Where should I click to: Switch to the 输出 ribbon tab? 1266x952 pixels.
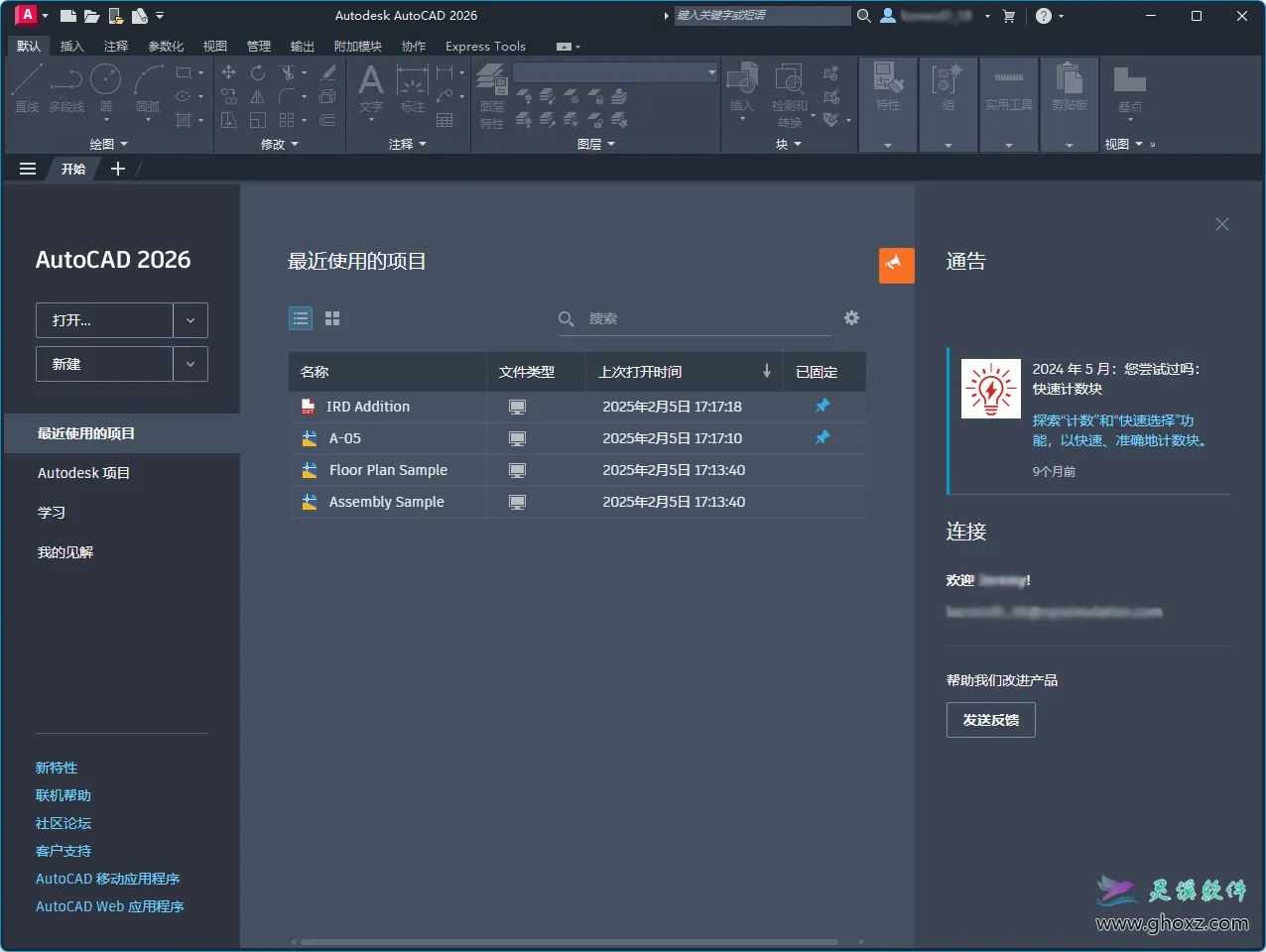click(303, 47)
